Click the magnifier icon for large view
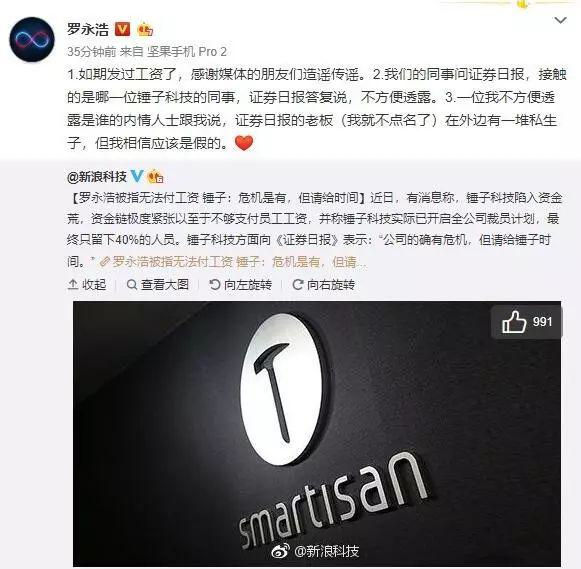The height and width of the screenshot is (569, 581). pos(132,284)
